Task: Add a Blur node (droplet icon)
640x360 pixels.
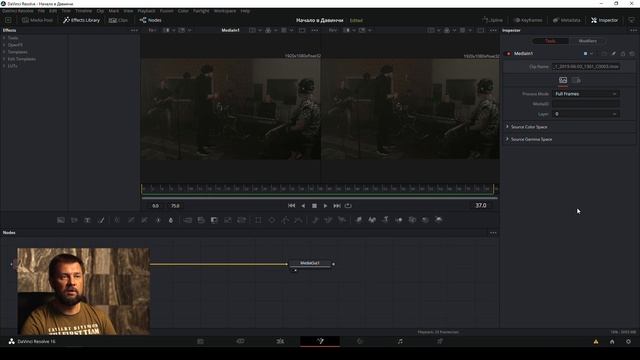Action: [171, 220]
